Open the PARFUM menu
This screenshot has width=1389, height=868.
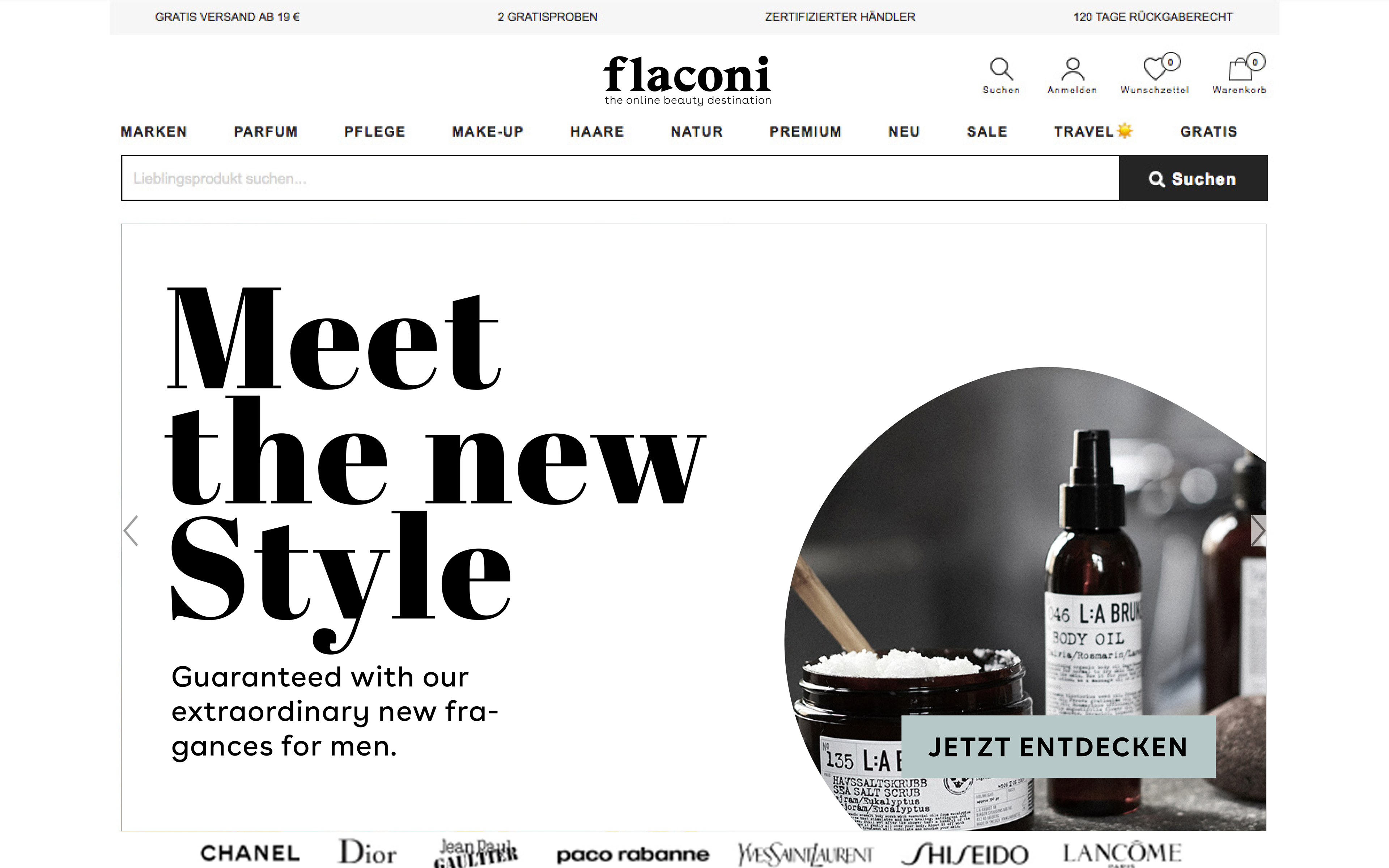click(266, 131)
